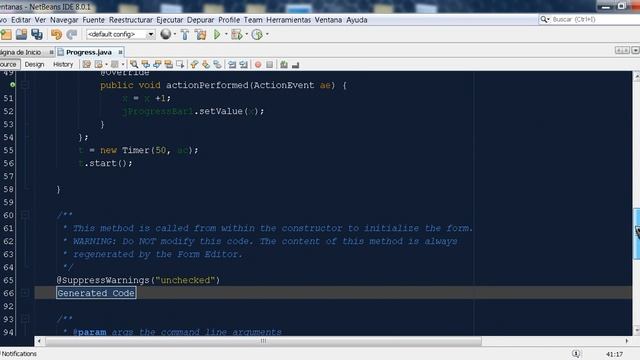Click the Previous Bookmark icon

[x=194, y=64]
